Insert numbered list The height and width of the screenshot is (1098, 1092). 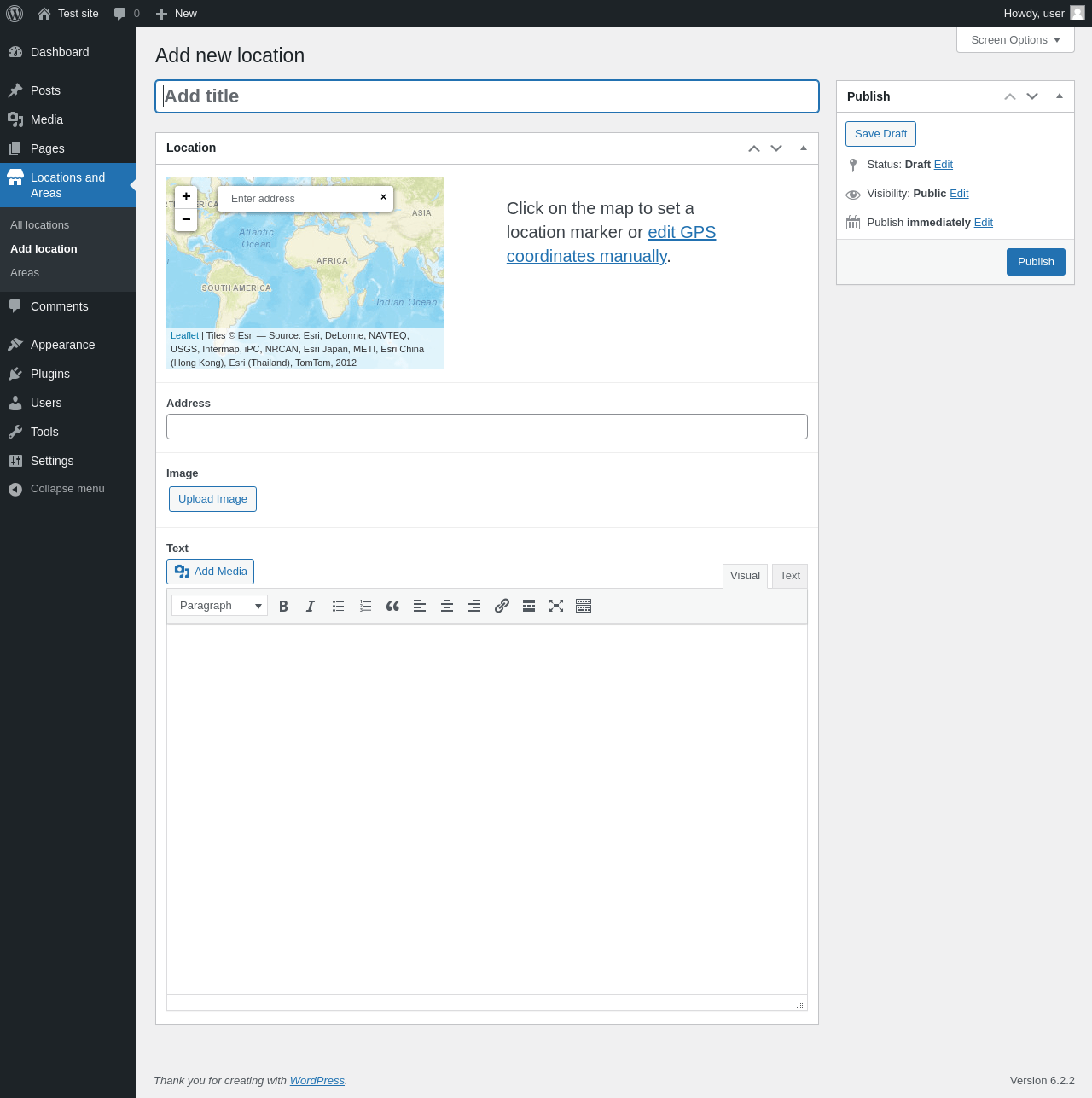tap(365, 606)
